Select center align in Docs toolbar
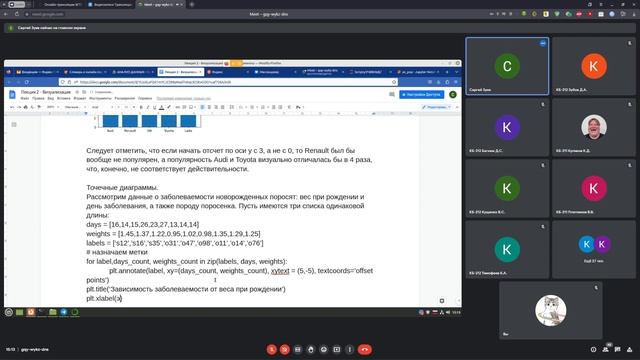This screenshot has width=640, height=360. pos(209,107)
